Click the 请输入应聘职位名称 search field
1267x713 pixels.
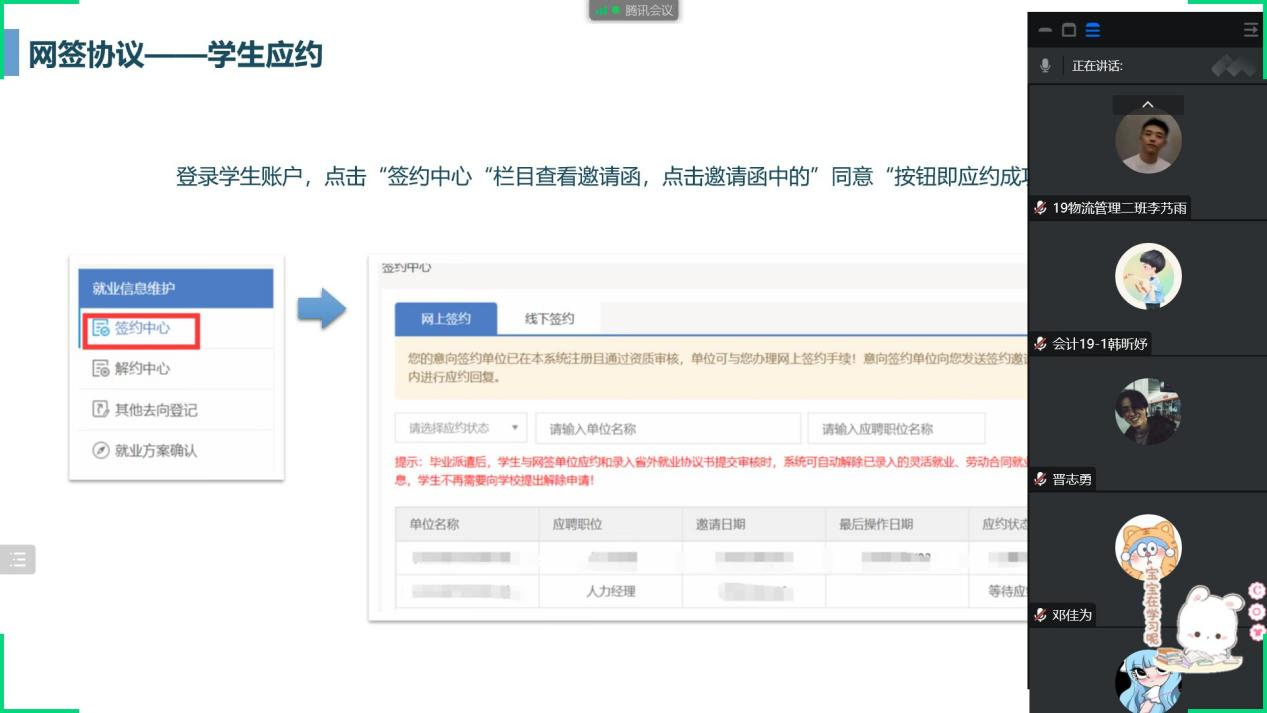pyautogui.click(x=895, y=428)
